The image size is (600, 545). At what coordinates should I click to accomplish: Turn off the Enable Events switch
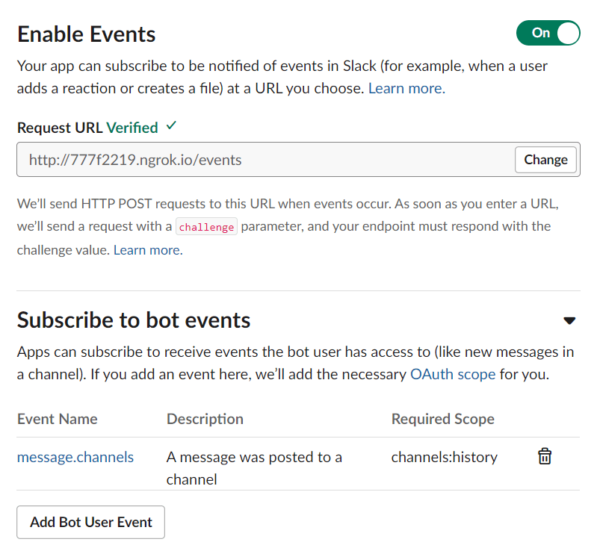[x=548, y=33]
